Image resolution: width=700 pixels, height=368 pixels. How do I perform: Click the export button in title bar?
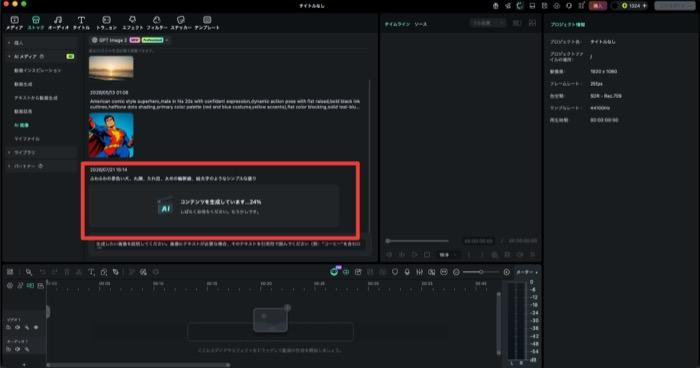tap(675, 5)
